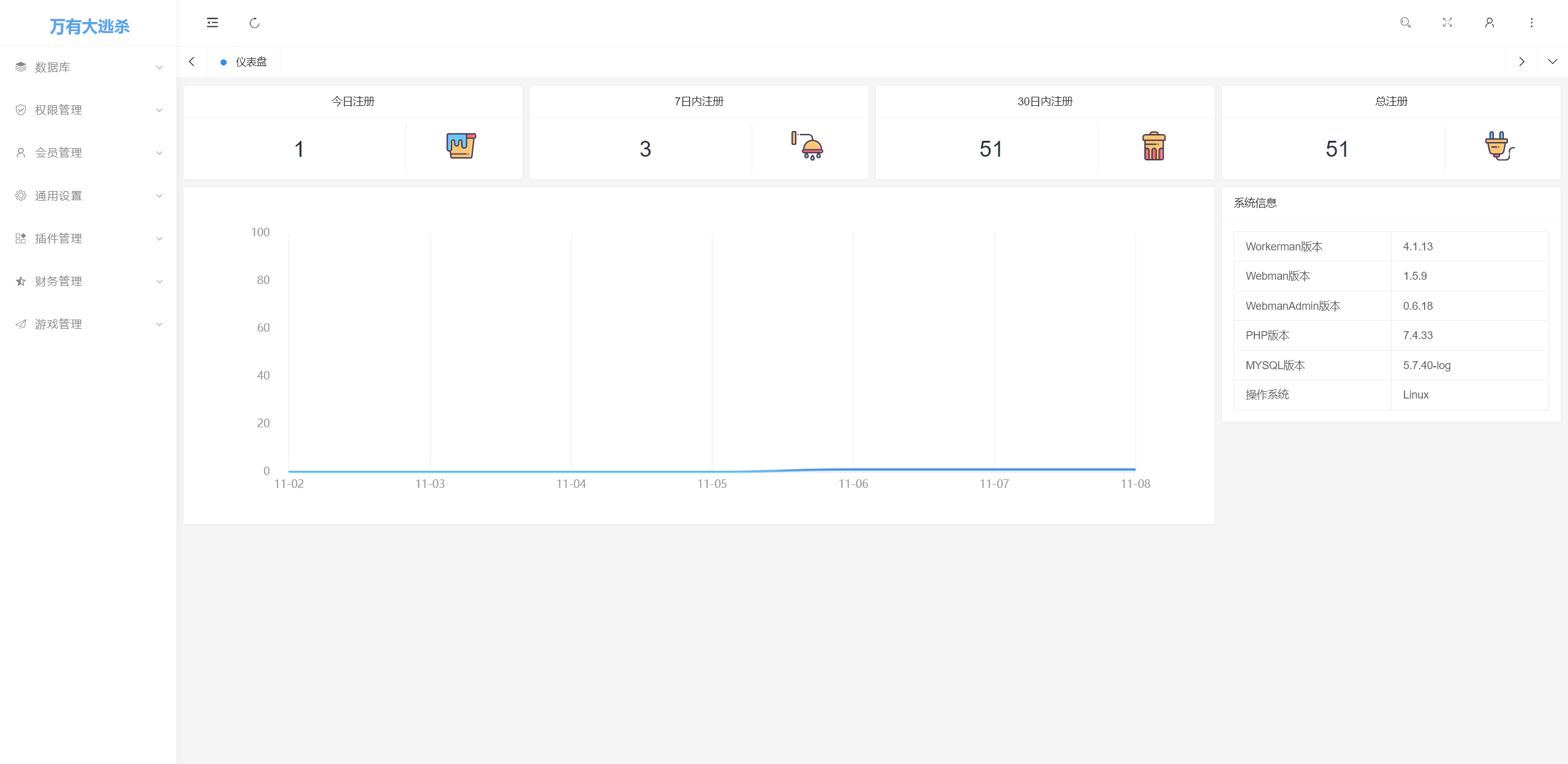This screenshot has height=764, width=1568.
Task: Open the vertical three-dot more menu
Action: pyautogui.click(x=1531, y=23)
